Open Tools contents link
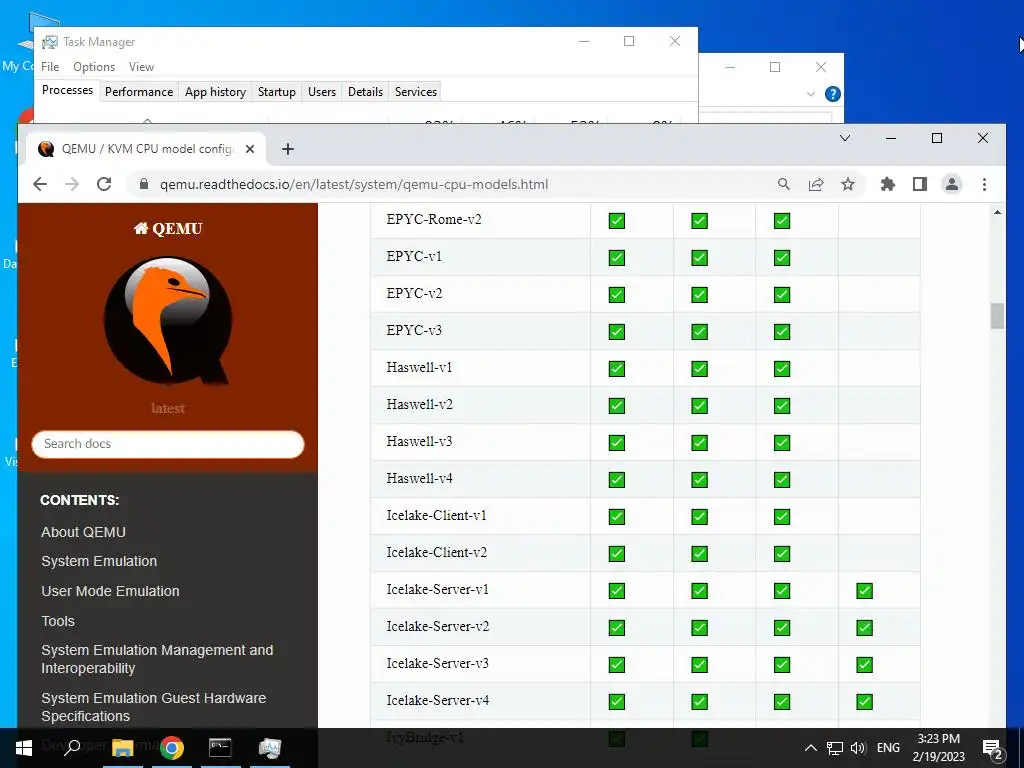The height and width of the screenshot is (768, 1024). pos(58,621)
